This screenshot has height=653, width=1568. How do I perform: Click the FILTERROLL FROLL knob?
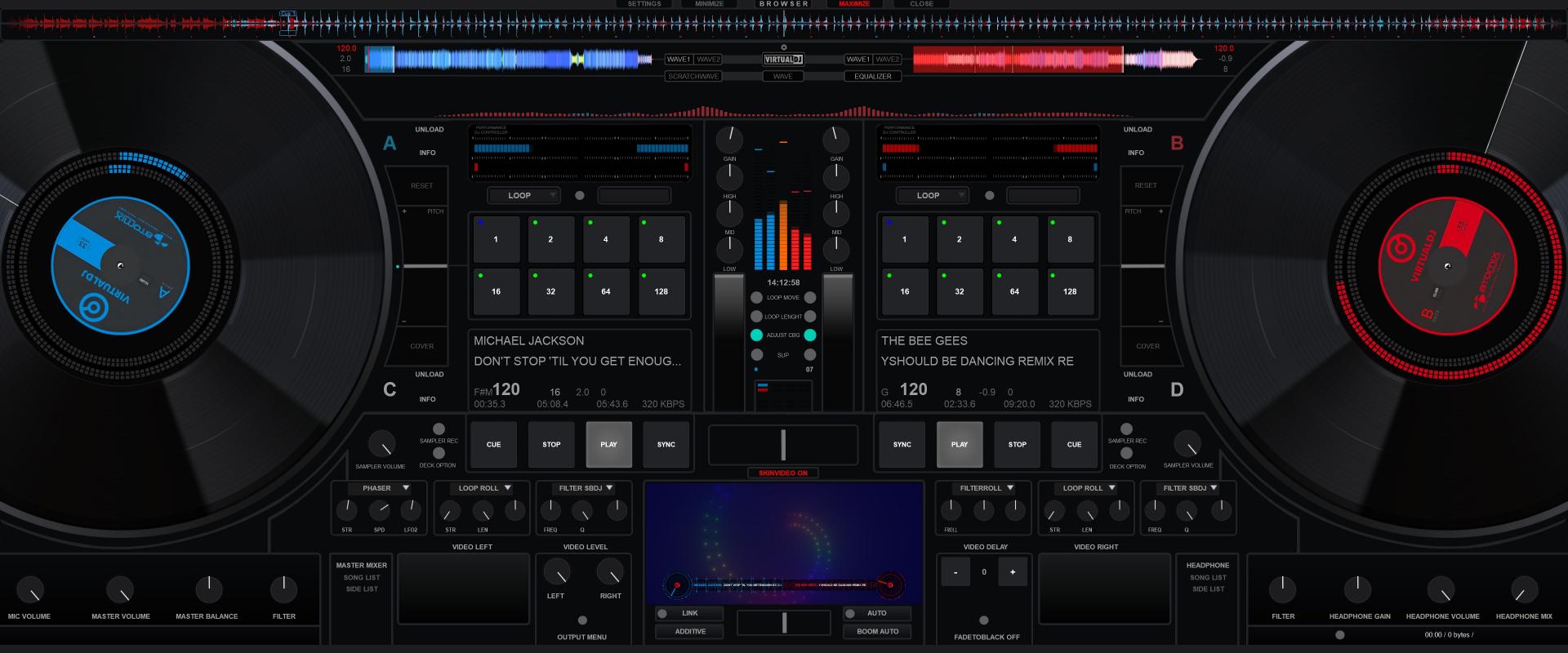coord(951,511)
